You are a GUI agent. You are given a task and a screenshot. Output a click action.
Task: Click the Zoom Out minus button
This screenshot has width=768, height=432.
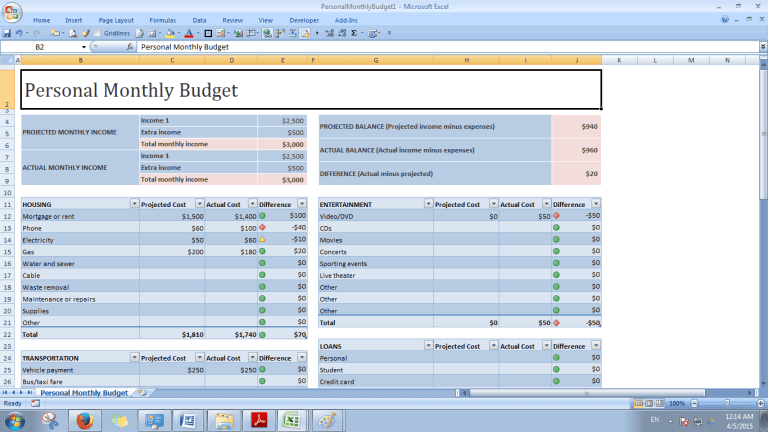(694, 404)
